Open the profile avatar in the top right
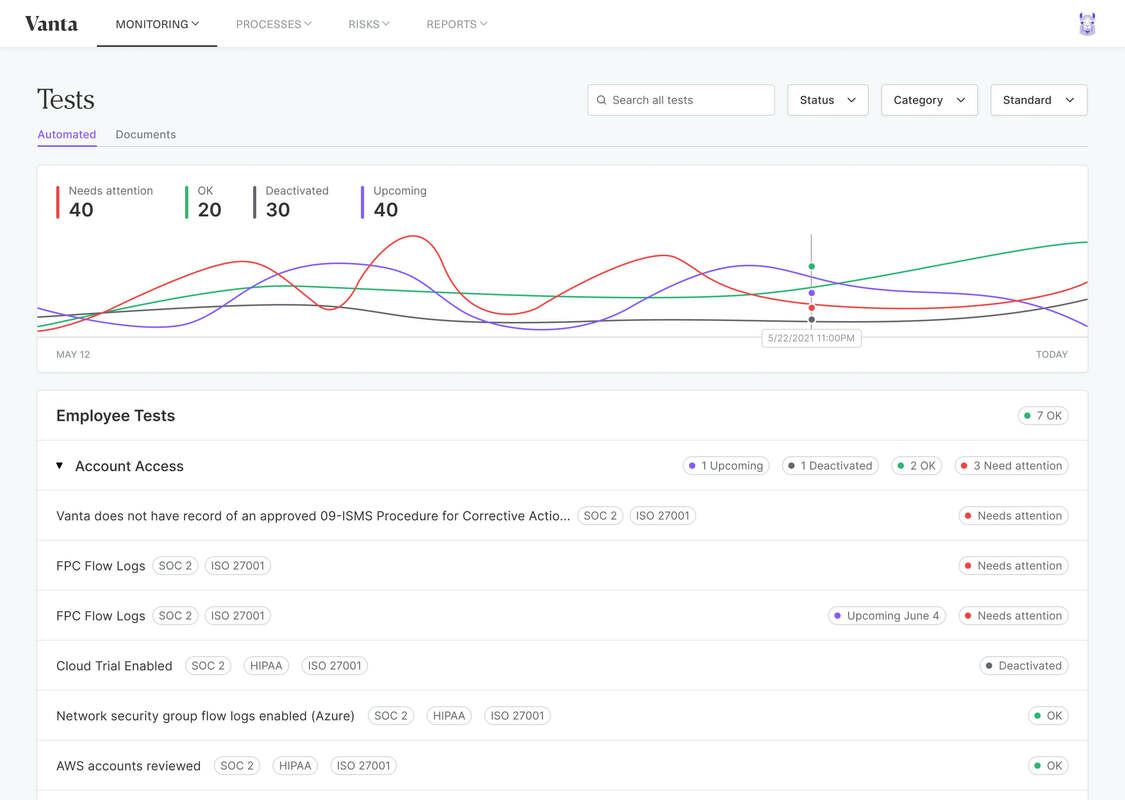This screenshot has width=1125, height=800. [1086, 23]
